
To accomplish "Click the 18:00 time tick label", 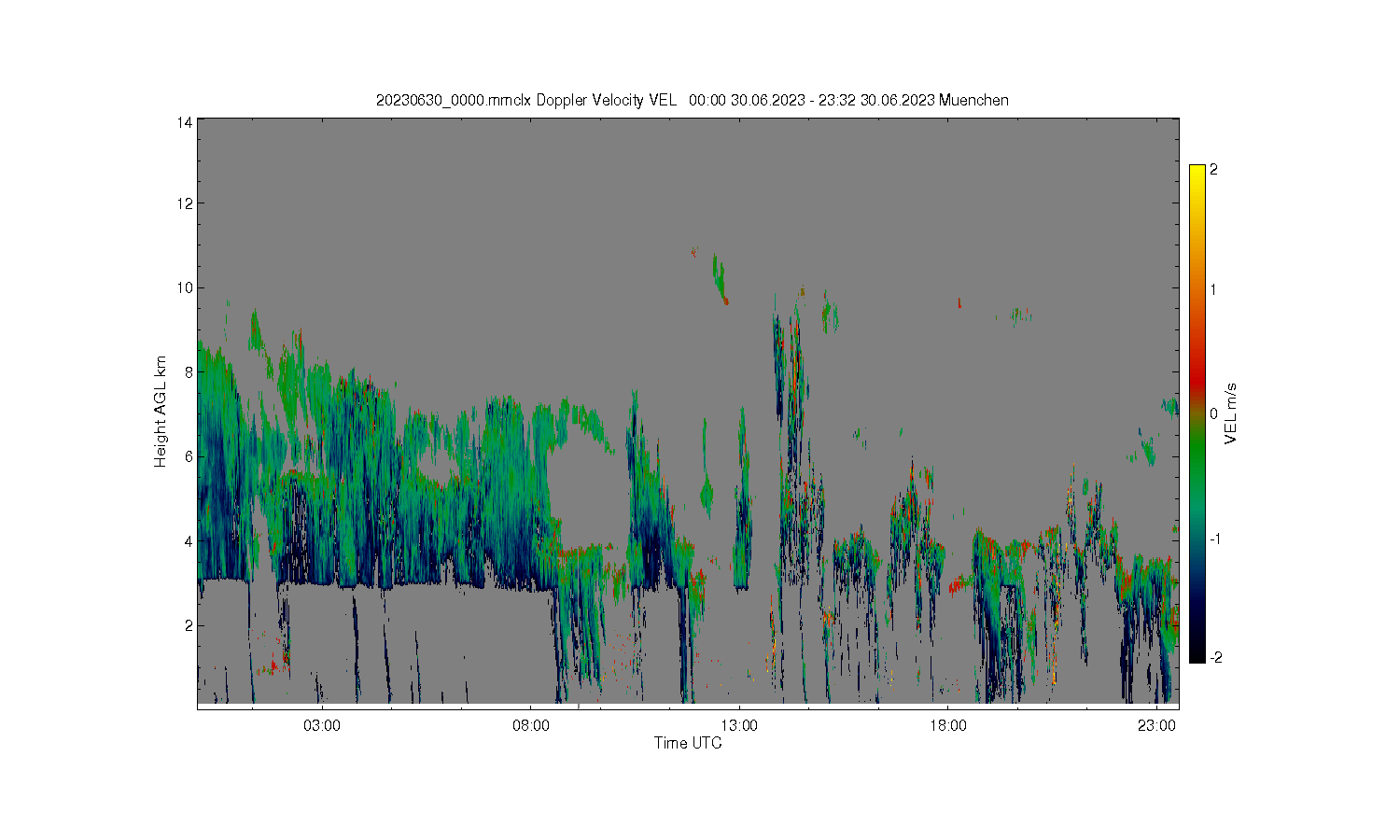I will (948, 726).
